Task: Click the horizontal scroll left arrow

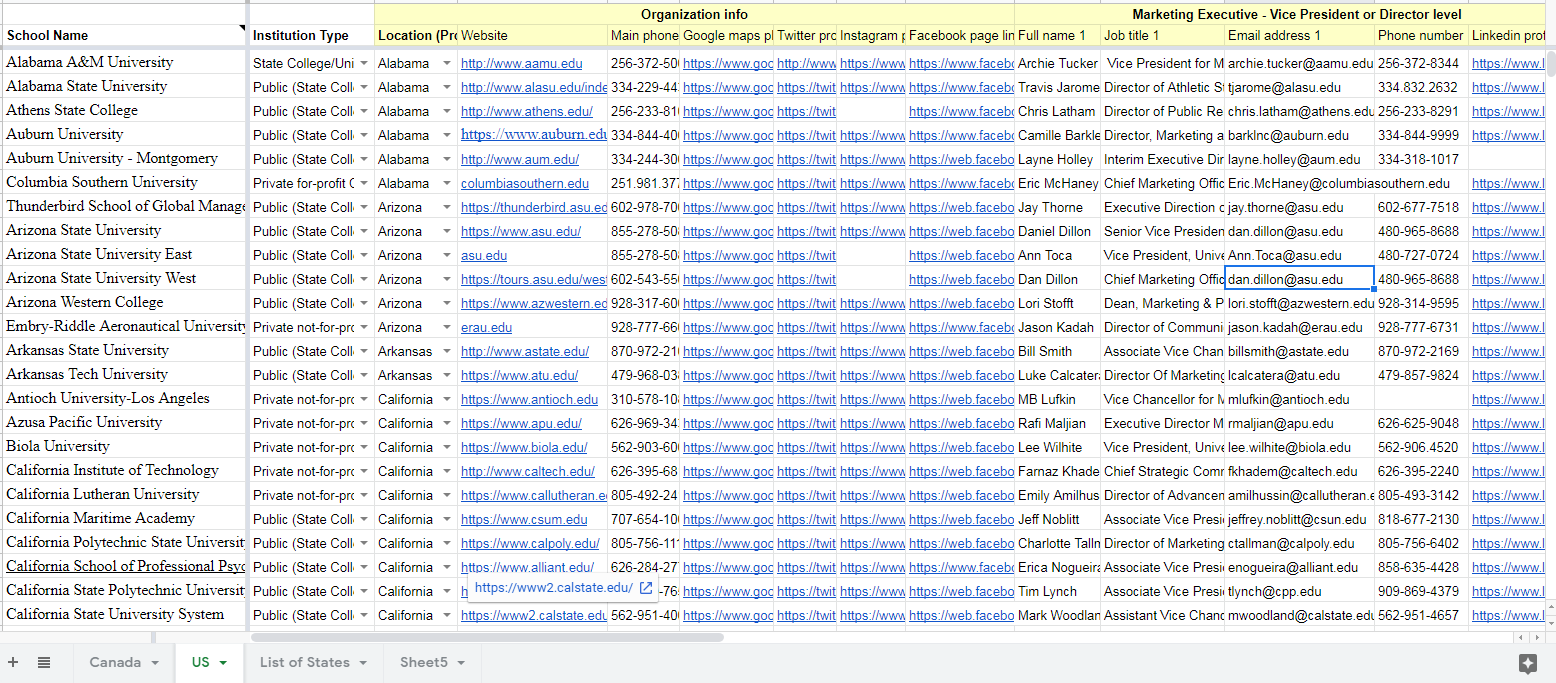Action: (1521, 637)
